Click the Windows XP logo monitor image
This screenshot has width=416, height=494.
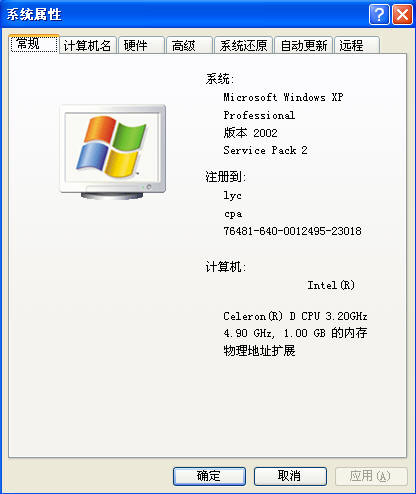coord(113,152)
